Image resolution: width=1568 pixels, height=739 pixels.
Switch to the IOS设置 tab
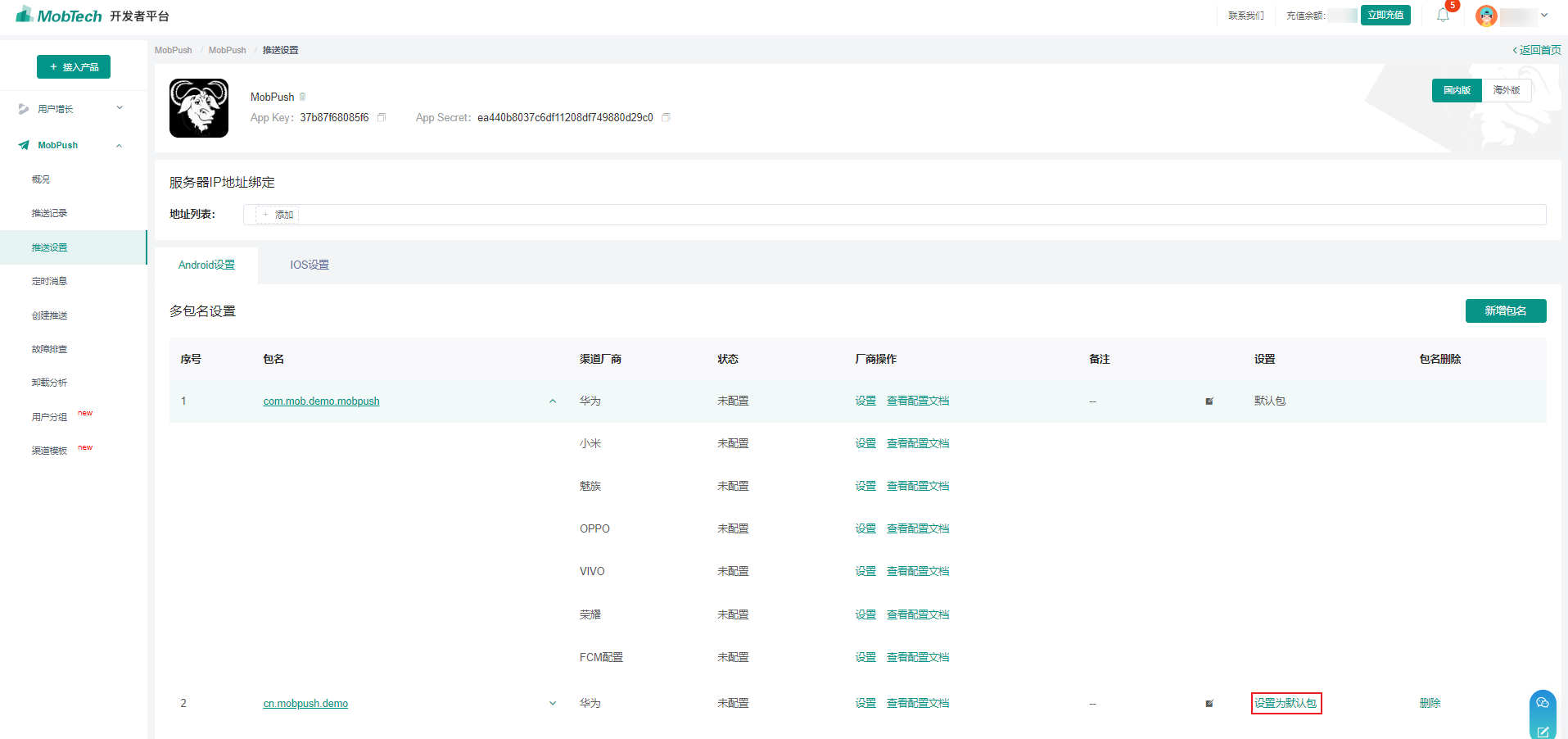[310, 265]
